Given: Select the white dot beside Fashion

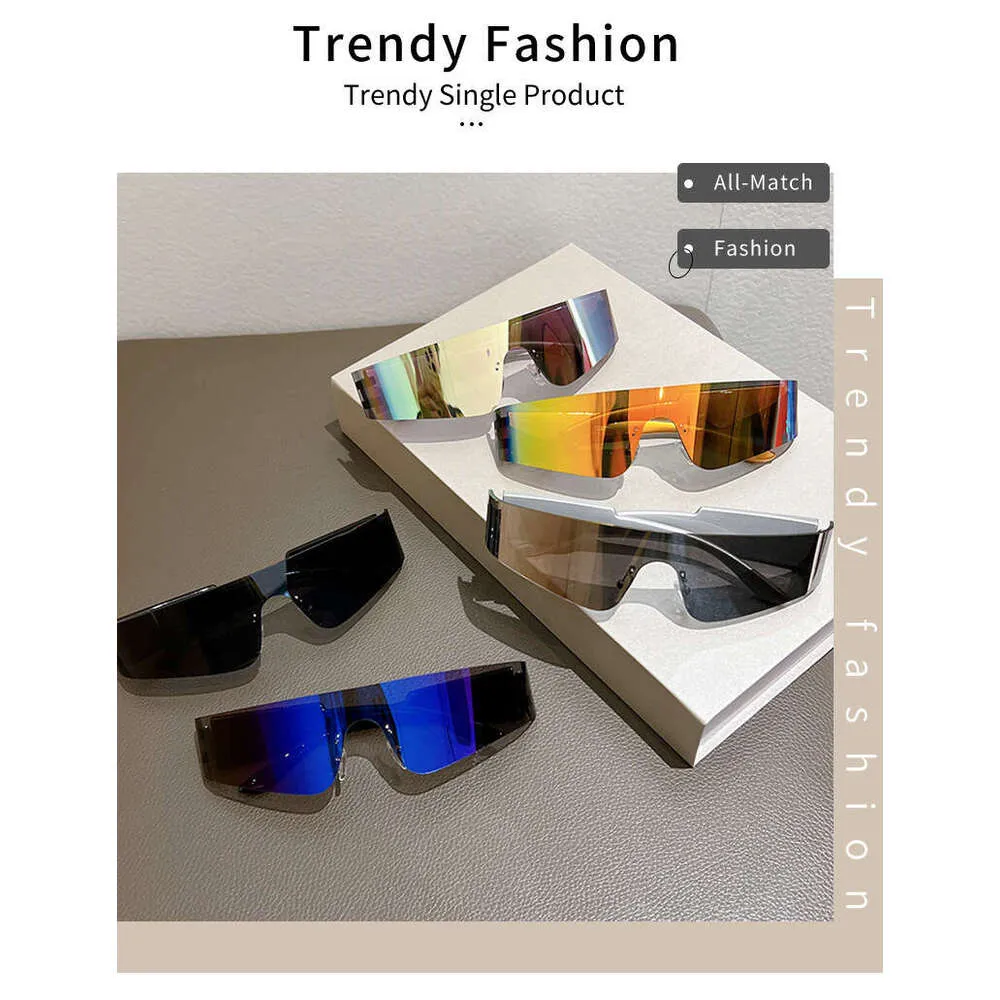Looking at the screenshot, I should [x=689, y=249].
